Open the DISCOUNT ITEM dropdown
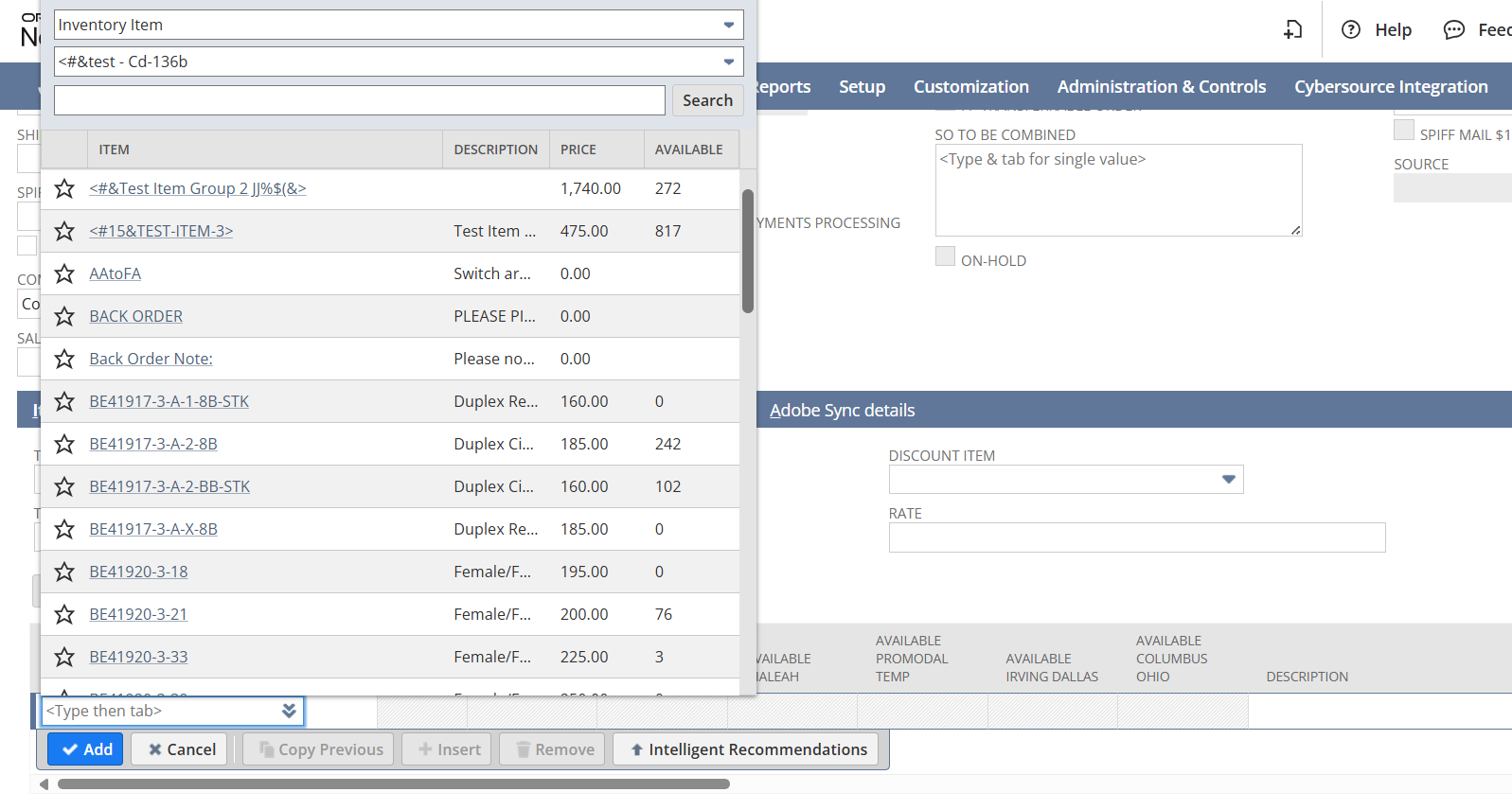1512x810 pixels. (1228, 480)
